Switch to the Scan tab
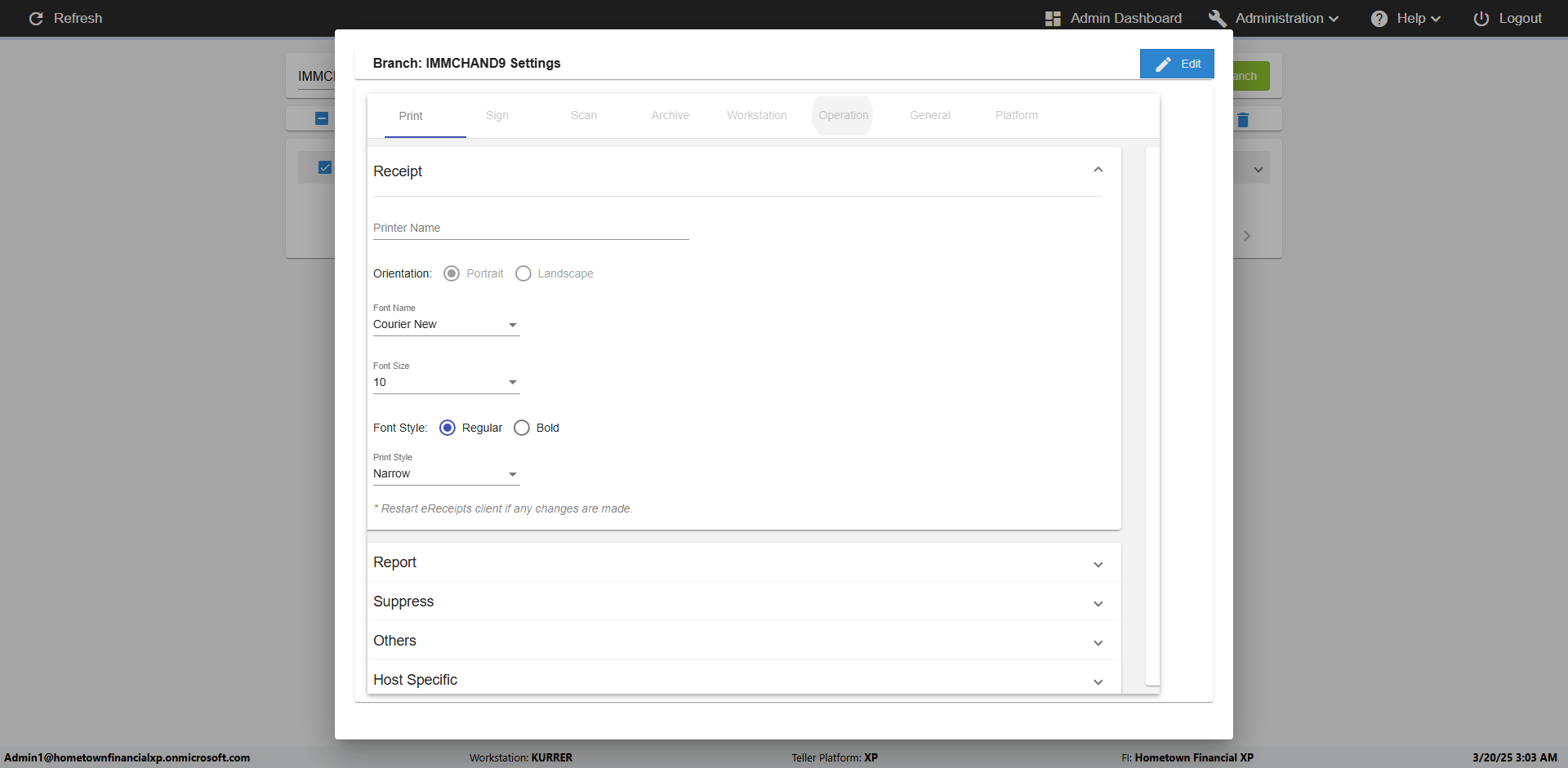The image size is (1568, 768). point(583,116)
